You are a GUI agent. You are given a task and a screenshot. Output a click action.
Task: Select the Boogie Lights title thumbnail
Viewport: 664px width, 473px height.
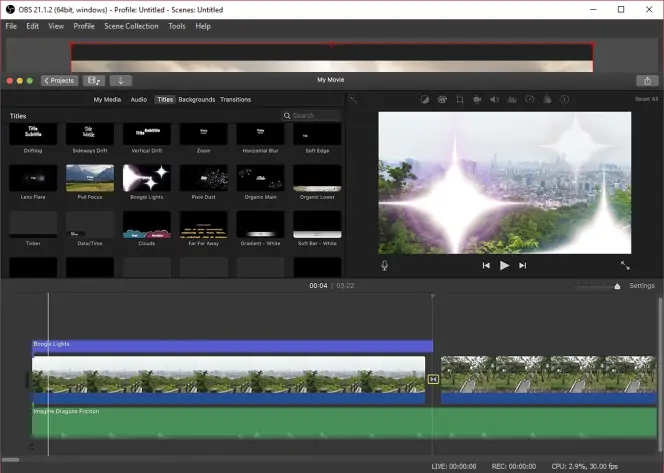pyautogui.click(x=147, y=178)
